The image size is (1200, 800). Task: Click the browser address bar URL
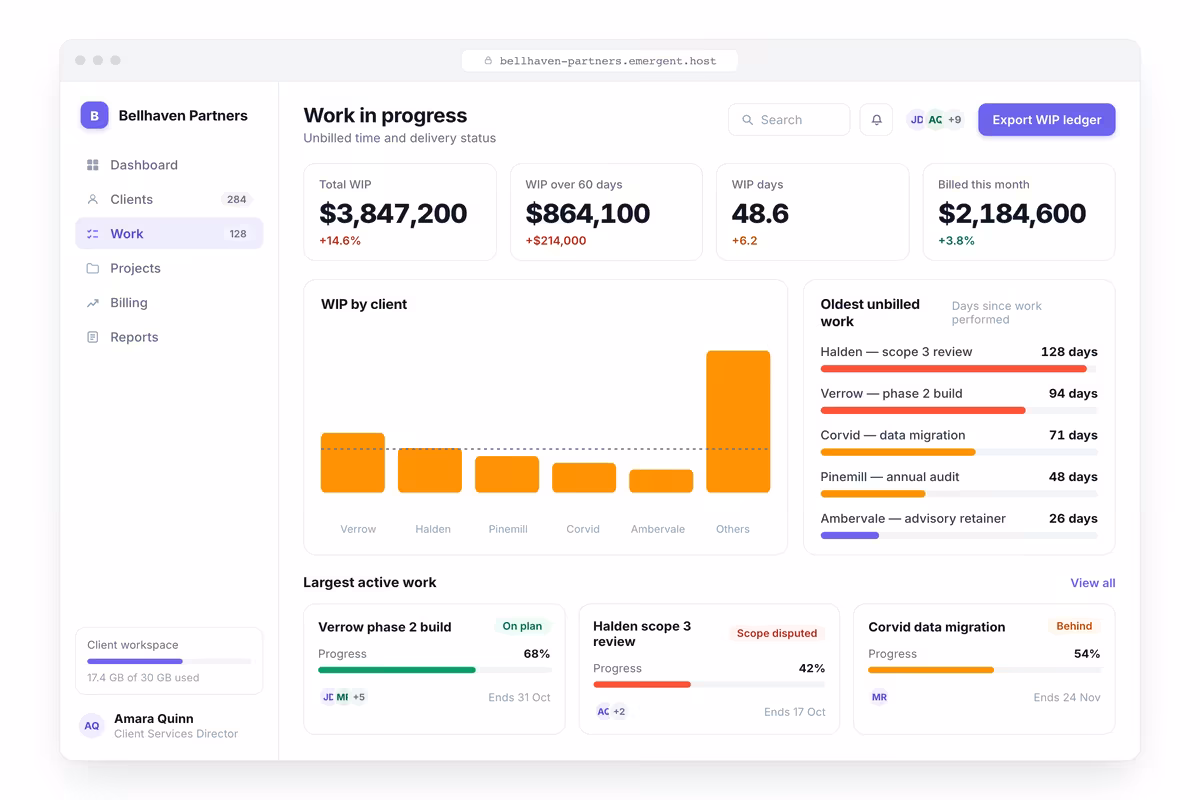point(600,61)
